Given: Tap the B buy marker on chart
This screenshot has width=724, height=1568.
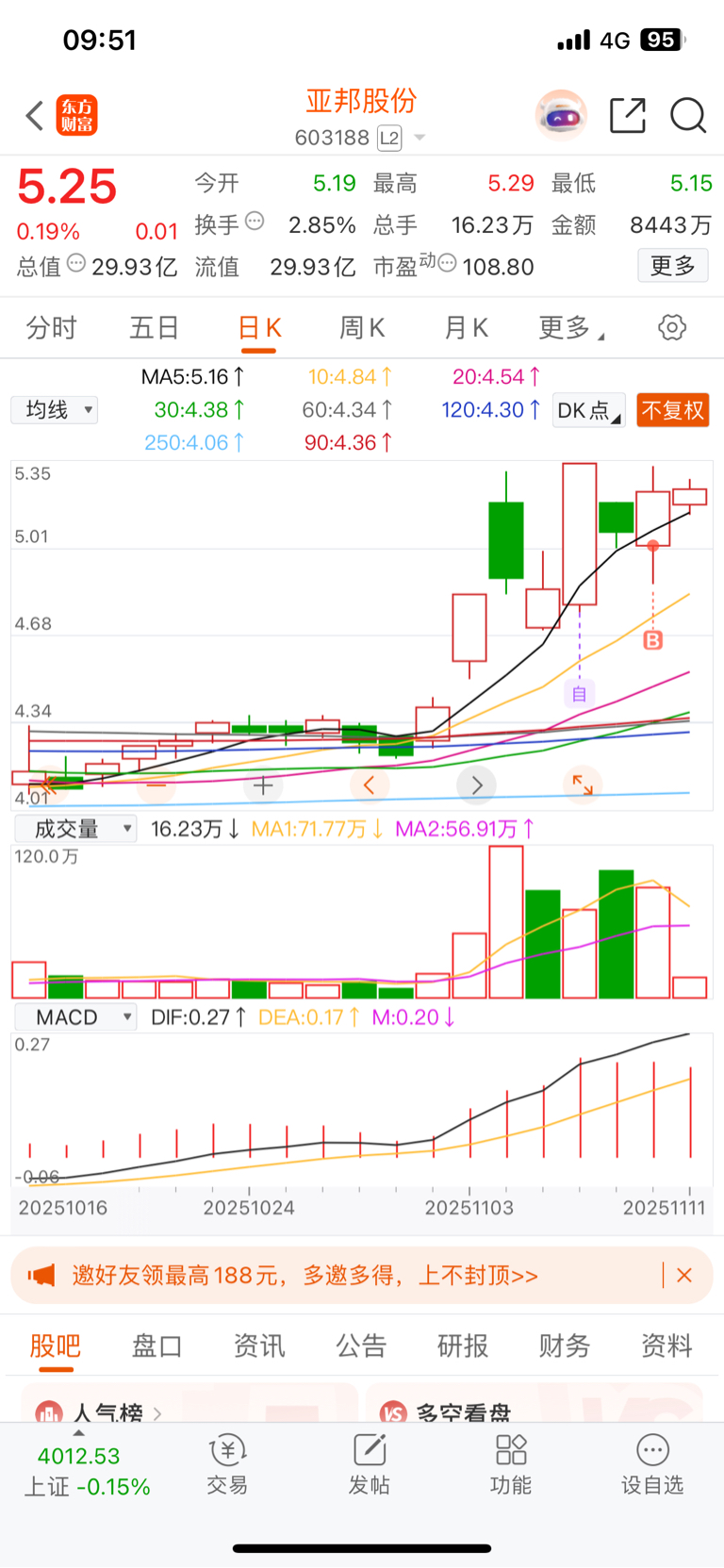Looking at the screenshot, I should (653, 640).
